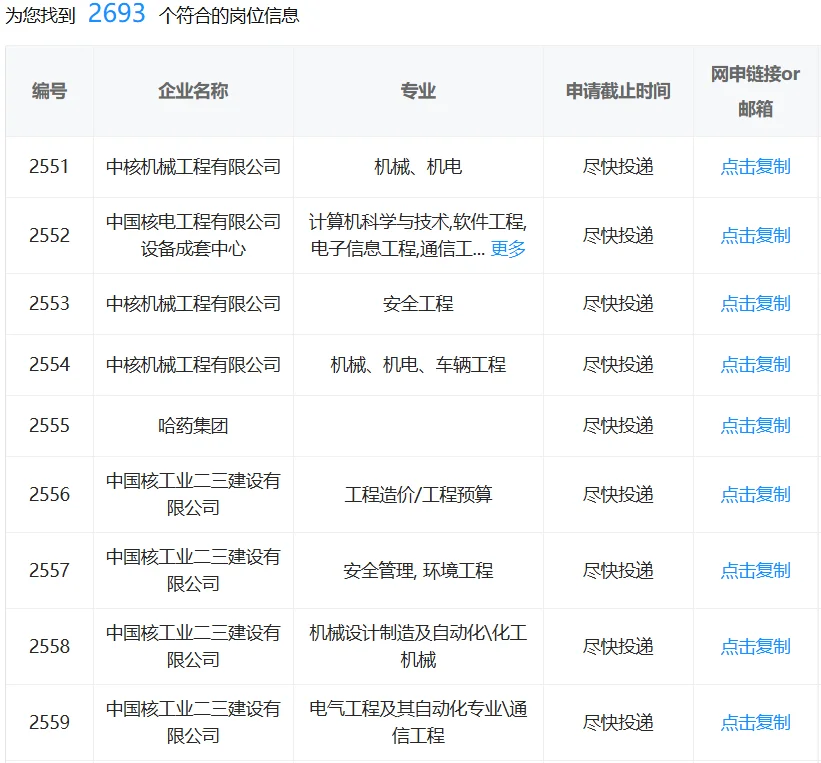821x763 pixels.
Task: Click 尽快投递 deadline in row 2551
Action: [x=618, y=167]
